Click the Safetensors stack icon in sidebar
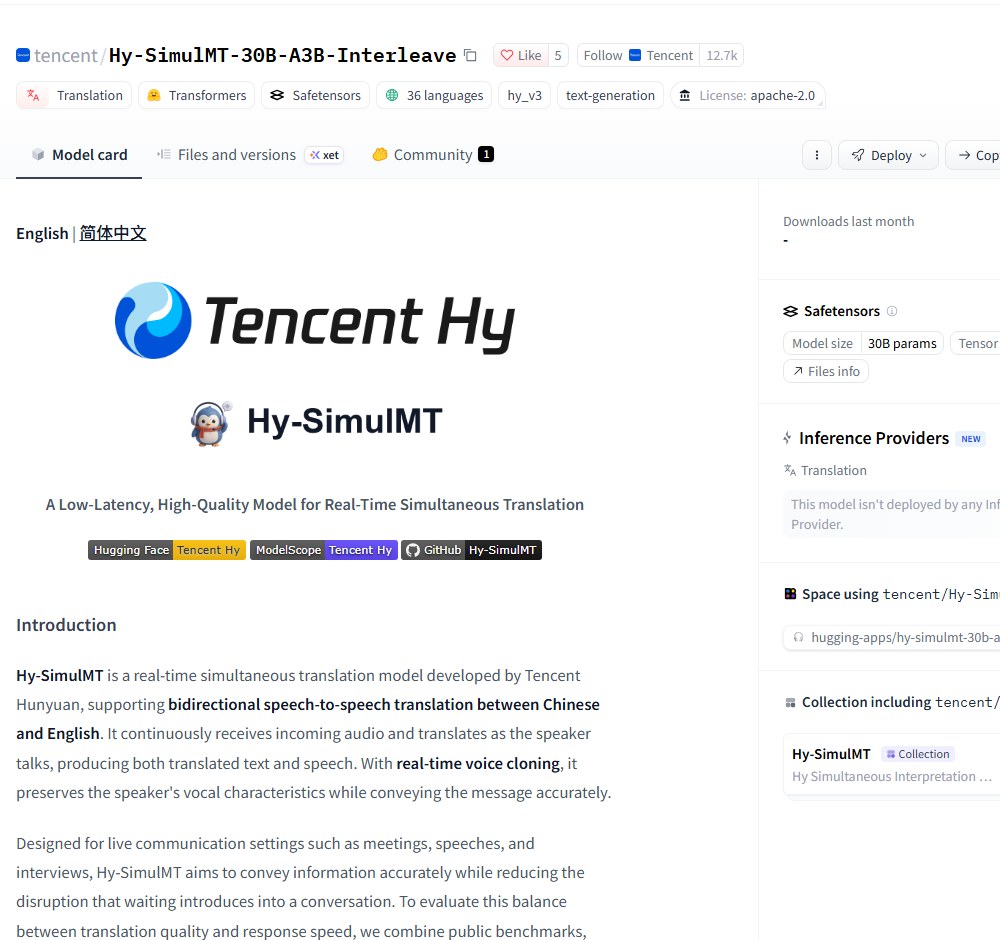Screen dimensions: 1000x940 click(x=790, y=311)
